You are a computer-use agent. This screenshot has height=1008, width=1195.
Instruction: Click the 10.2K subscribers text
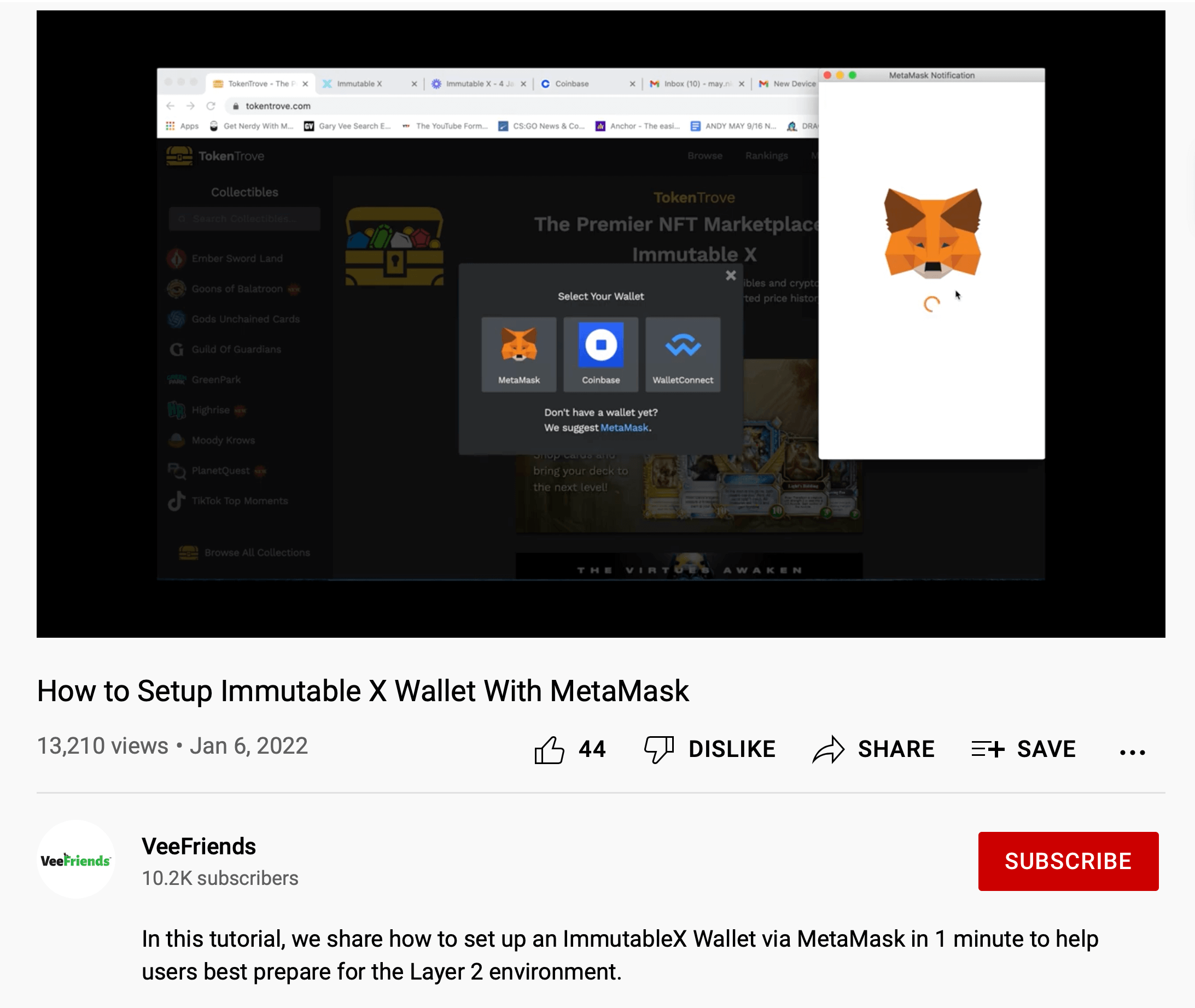(x=220, y=878)
